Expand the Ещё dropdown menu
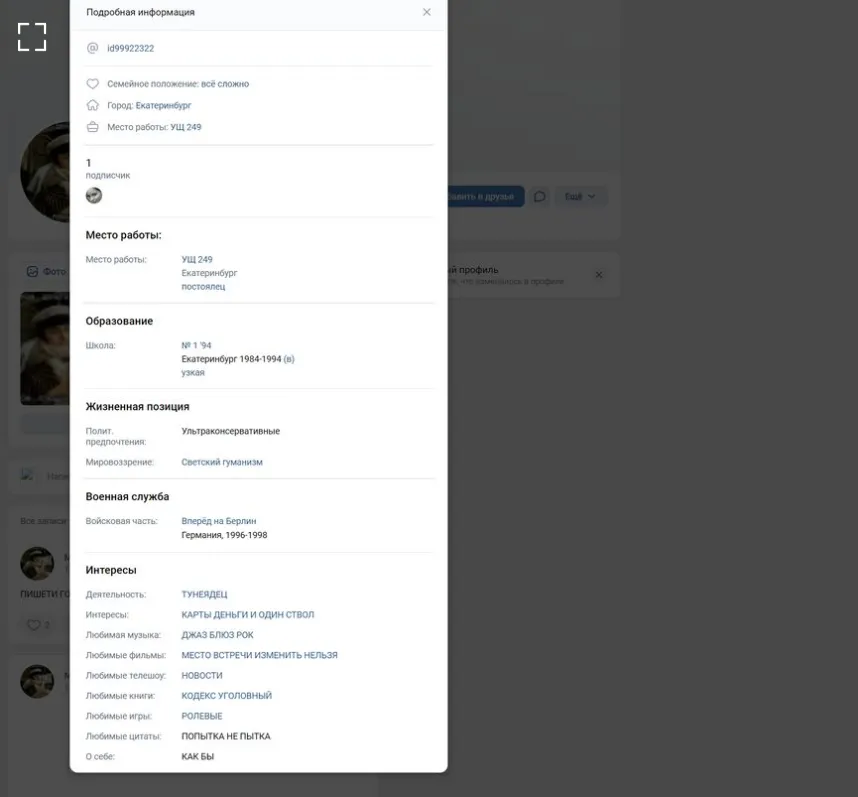The height and width of the screenshot is (797, 858). point(580,196)
